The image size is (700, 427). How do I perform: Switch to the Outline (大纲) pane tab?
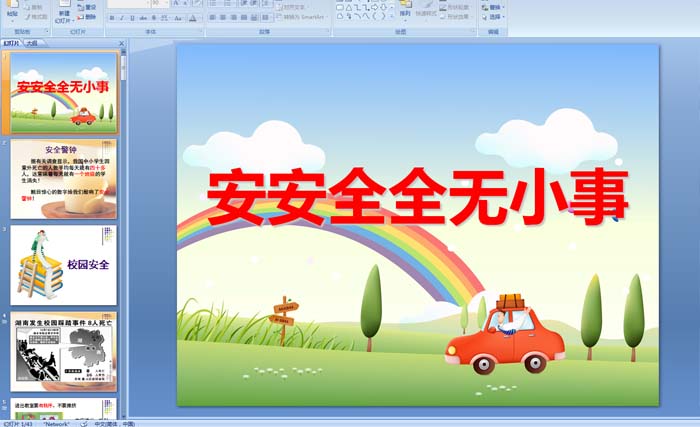coord(31,43)
